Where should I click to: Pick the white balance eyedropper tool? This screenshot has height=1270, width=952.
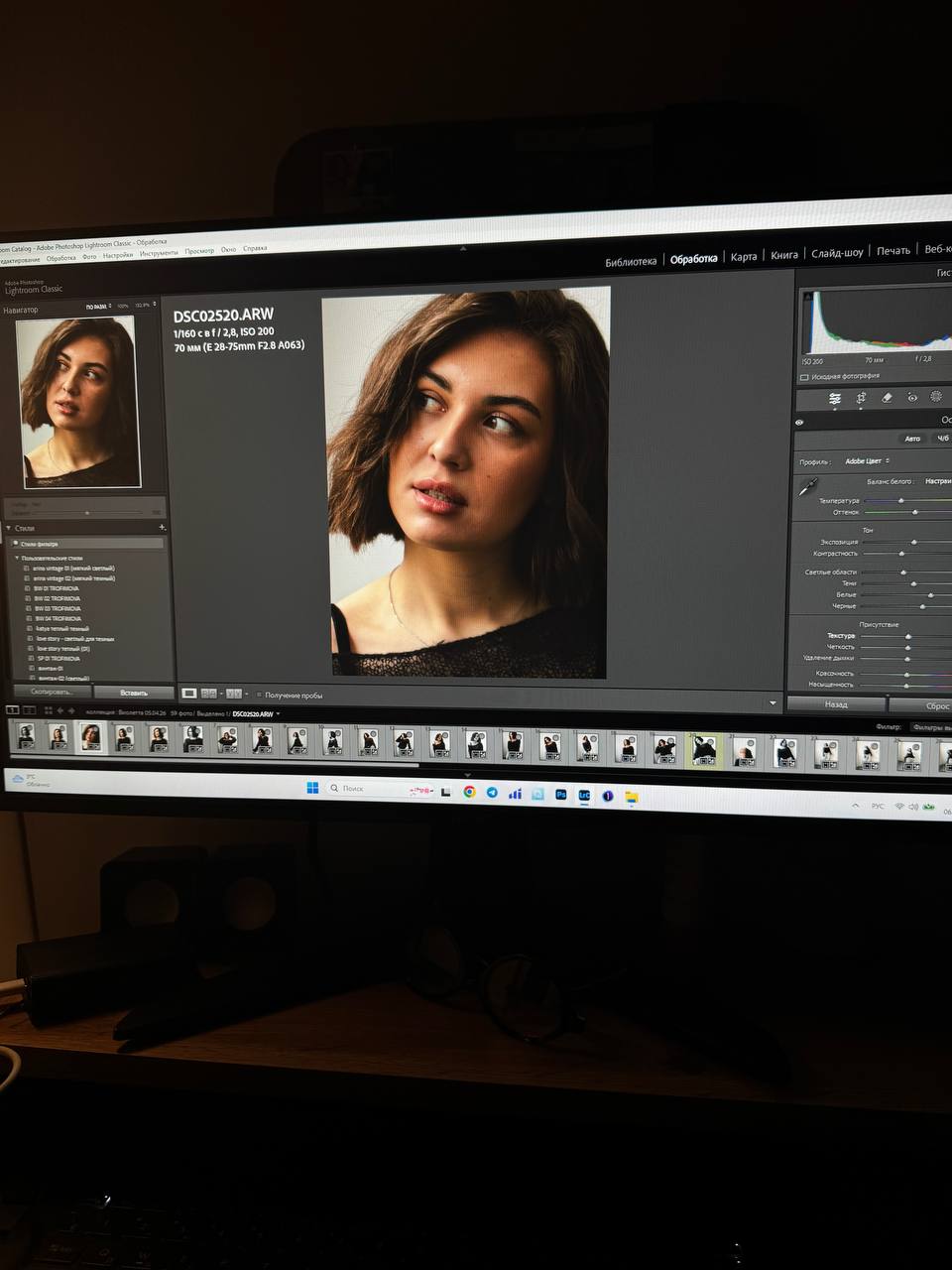pos(808,486)
